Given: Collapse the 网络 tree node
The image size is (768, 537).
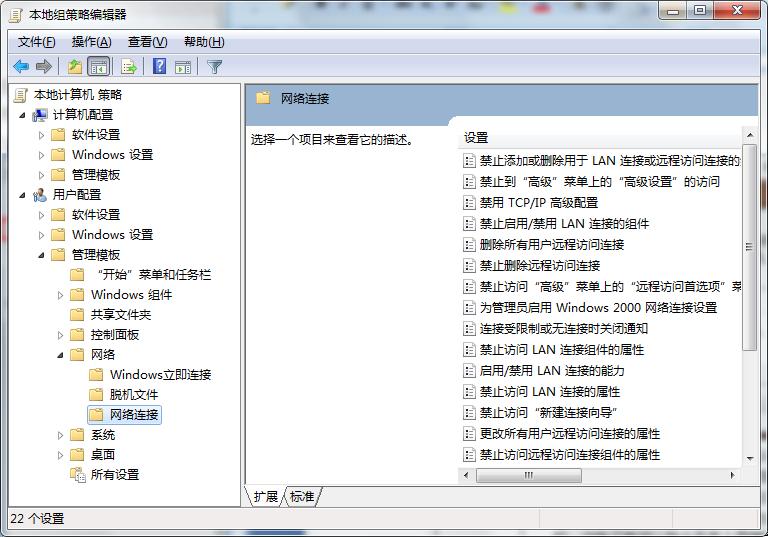Looking at the screenshot, I should (x=61, y=355).
